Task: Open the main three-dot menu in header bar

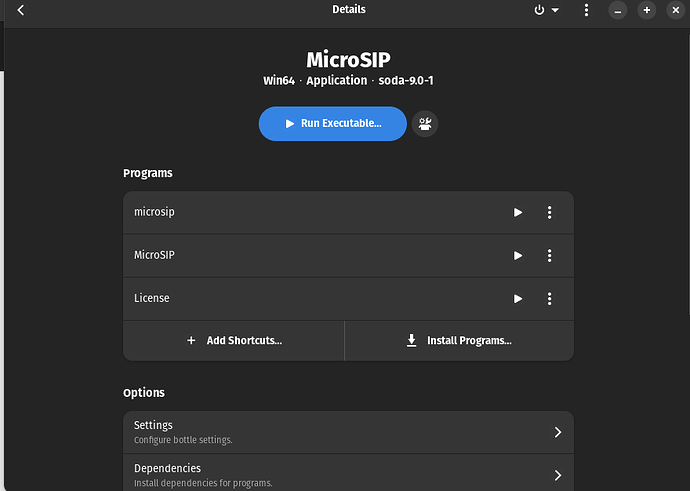Action: [586, 10]
